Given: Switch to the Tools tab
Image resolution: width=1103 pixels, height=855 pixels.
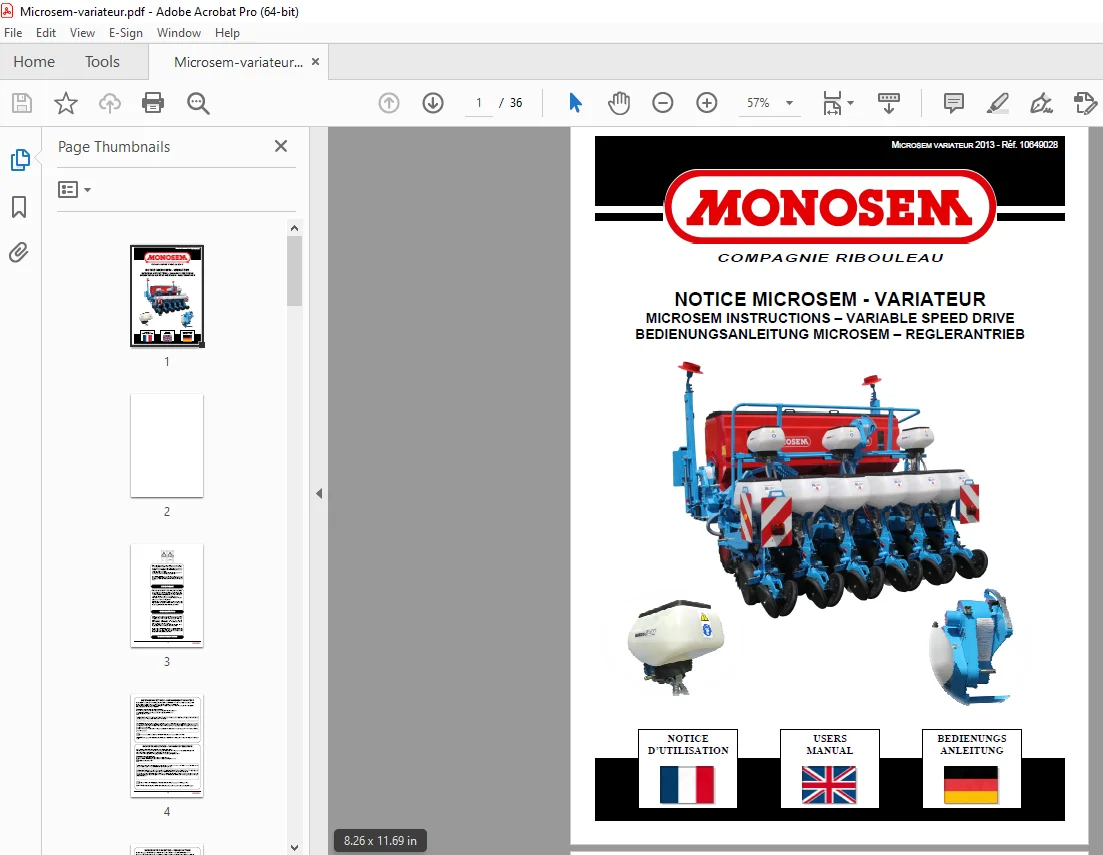Looking at the screenshot, I should pos(102,62).
